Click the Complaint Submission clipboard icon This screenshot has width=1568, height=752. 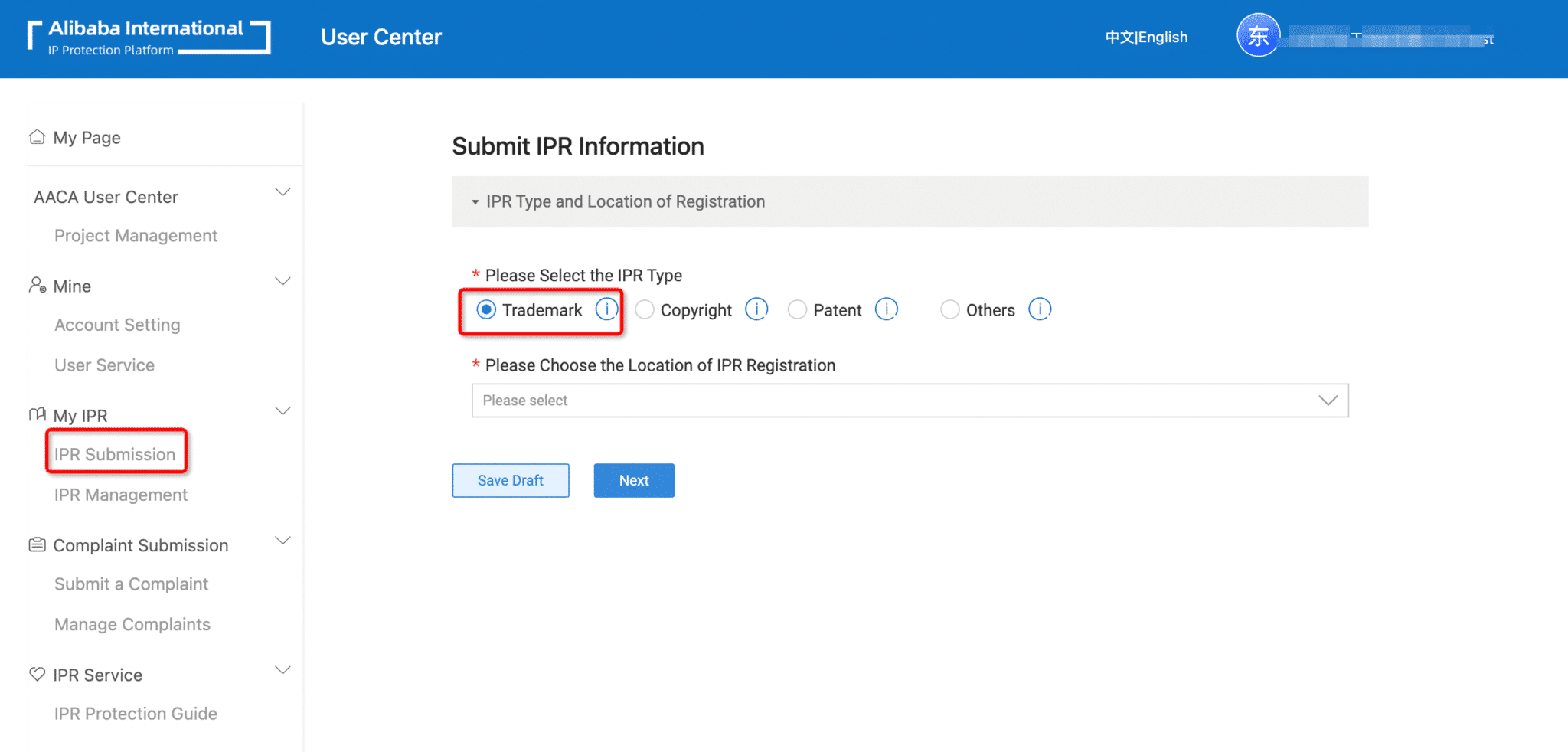(36, 543)
